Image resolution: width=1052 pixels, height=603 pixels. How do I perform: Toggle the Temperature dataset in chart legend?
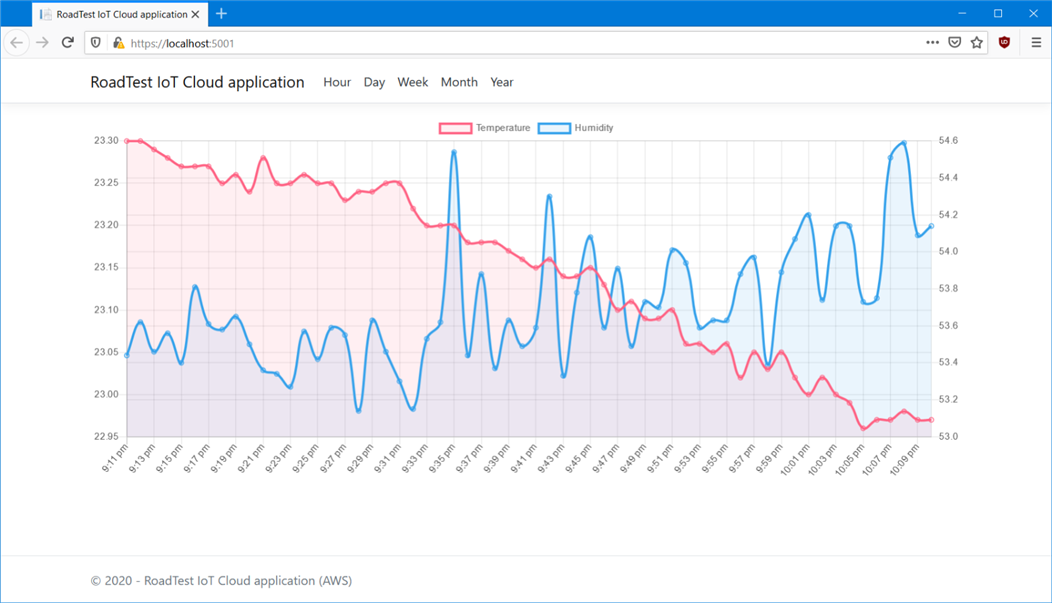pyautogui.click(x=485, y=128)
